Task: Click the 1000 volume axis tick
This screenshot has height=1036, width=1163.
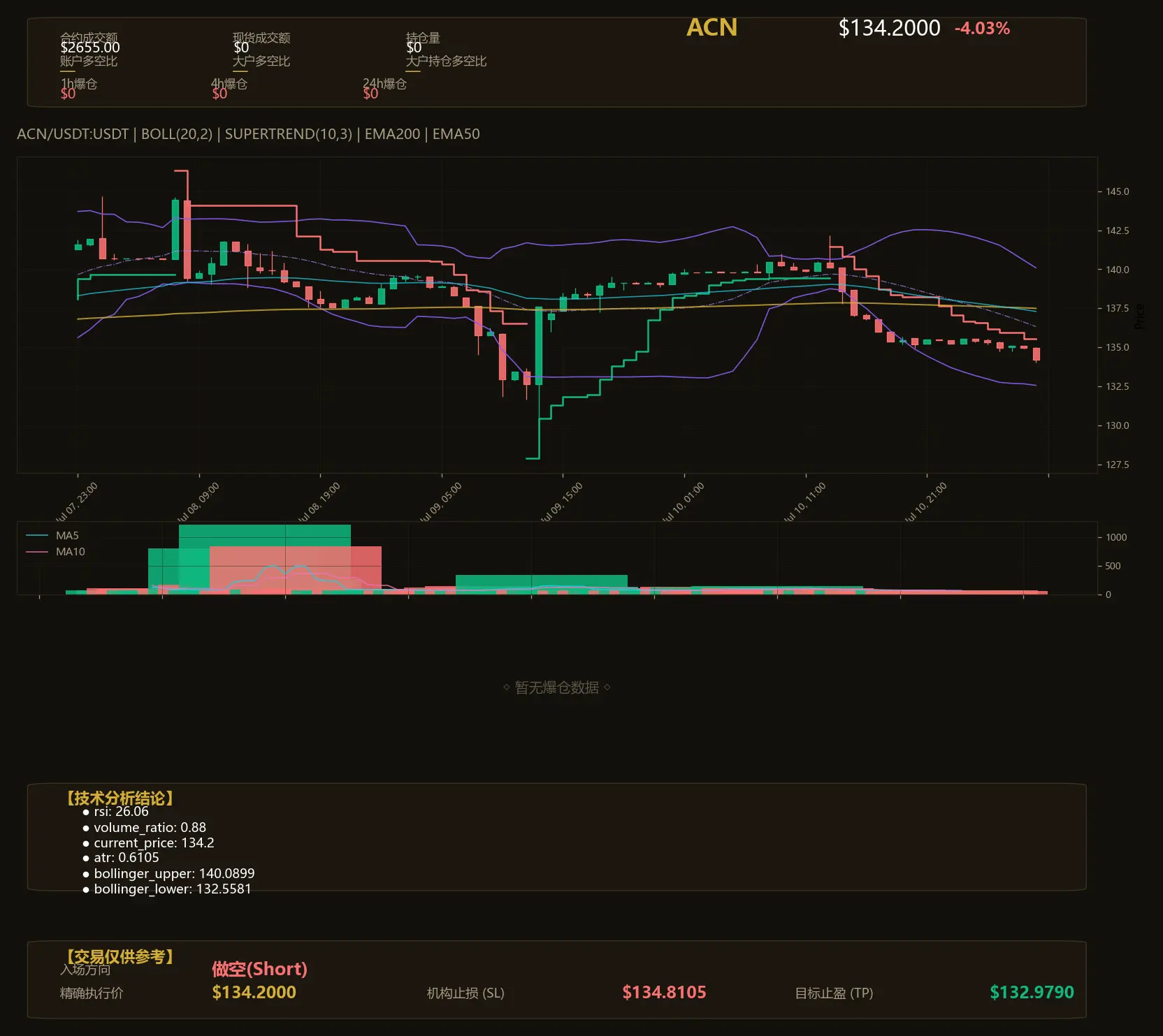Action: point(1116,537)
